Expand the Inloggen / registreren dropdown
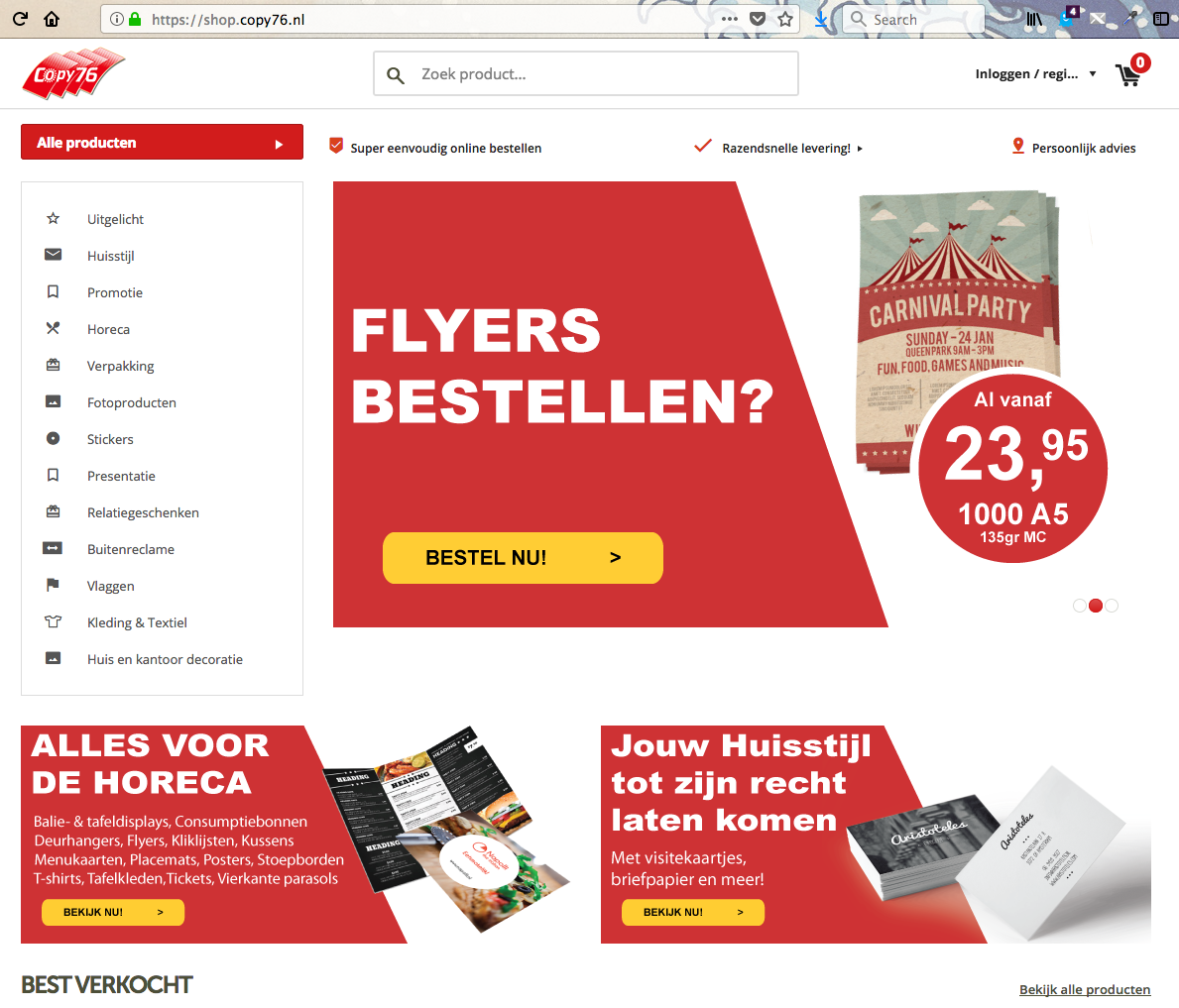This screenshot has height=1008, width=1179. (1035, 73)
